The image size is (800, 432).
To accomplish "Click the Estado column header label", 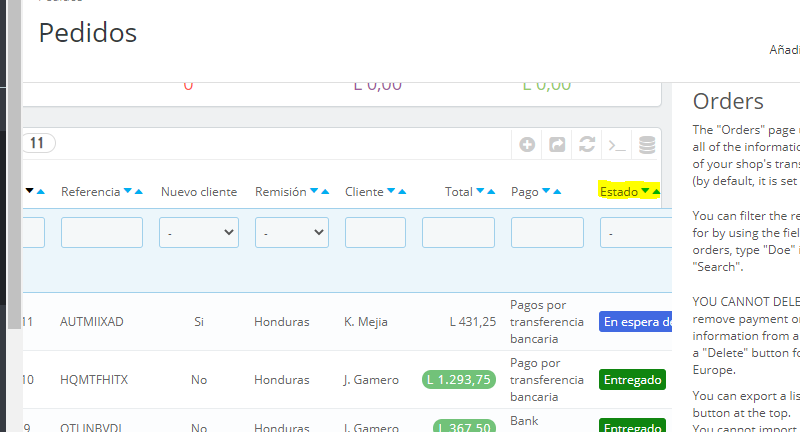I will (619, 192).
